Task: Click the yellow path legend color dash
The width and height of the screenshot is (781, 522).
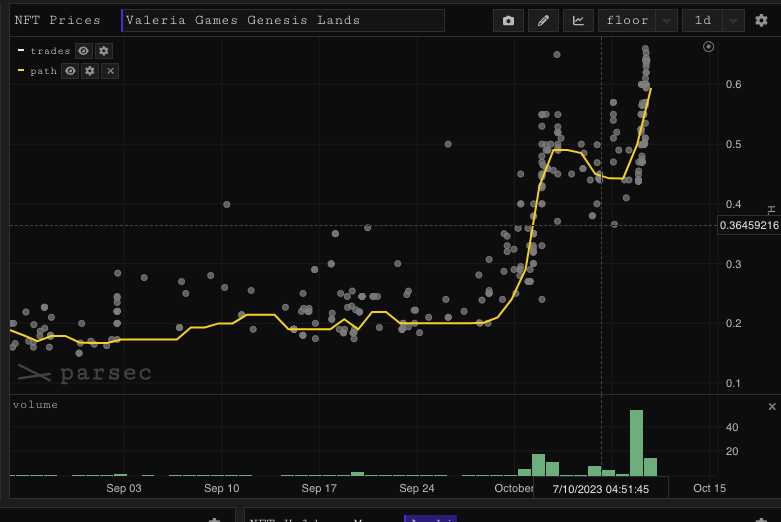Action: click(x=21, y=70)
